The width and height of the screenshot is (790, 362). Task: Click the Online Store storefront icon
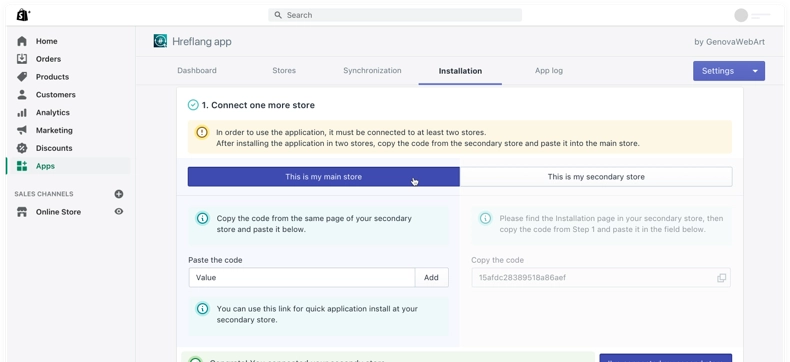pos(22,212)
